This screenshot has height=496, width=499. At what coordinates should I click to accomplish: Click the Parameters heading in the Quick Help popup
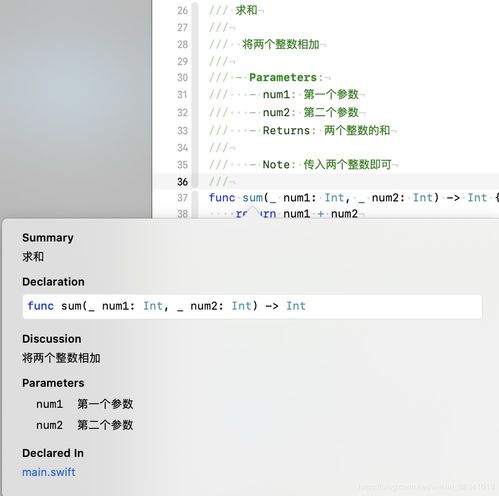point(53,383)
